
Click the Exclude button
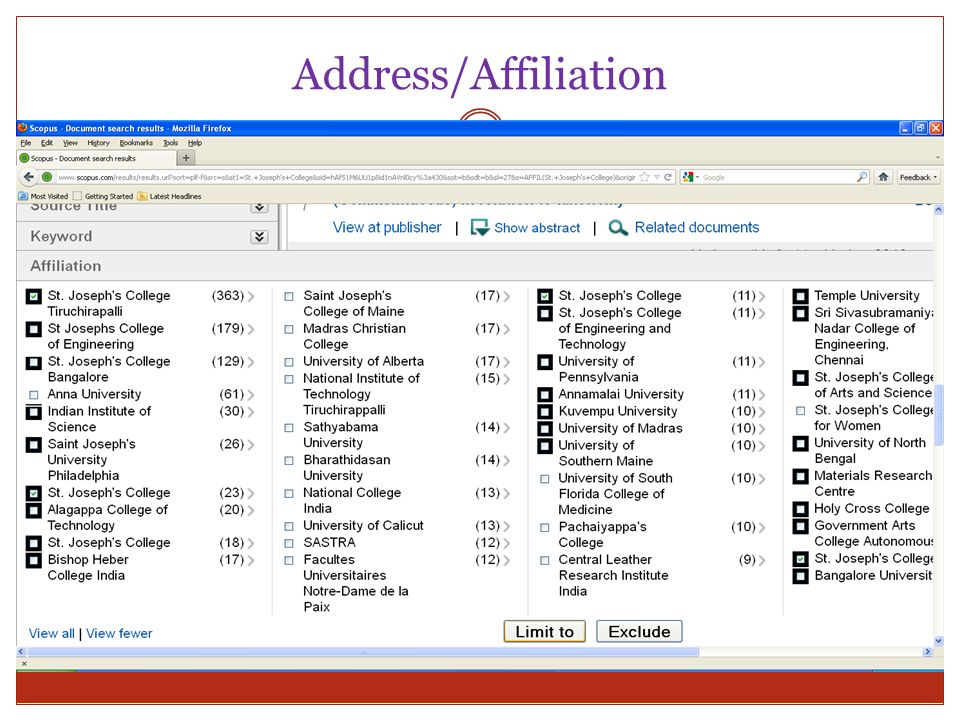click(x=639, y=632)
